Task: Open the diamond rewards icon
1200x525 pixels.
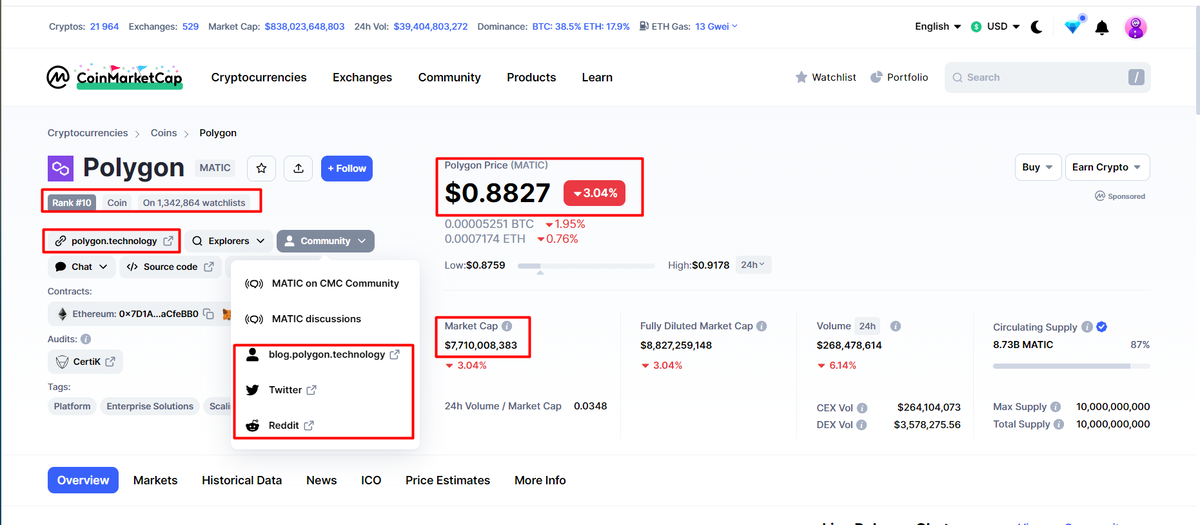Action: (1073, 27)
